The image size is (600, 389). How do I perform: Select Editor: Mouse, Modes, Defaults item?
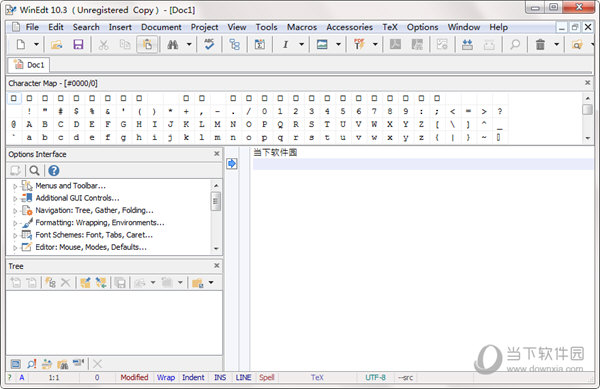click(x=91, y=247)
